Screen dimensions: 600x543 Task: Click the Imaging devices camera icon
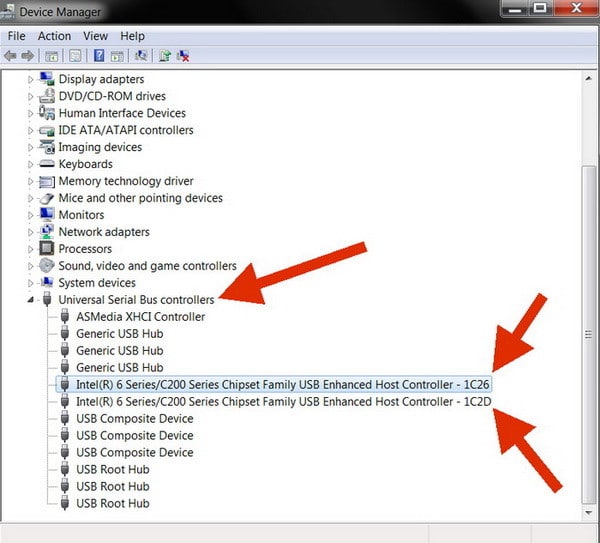[x=47, y=147]
